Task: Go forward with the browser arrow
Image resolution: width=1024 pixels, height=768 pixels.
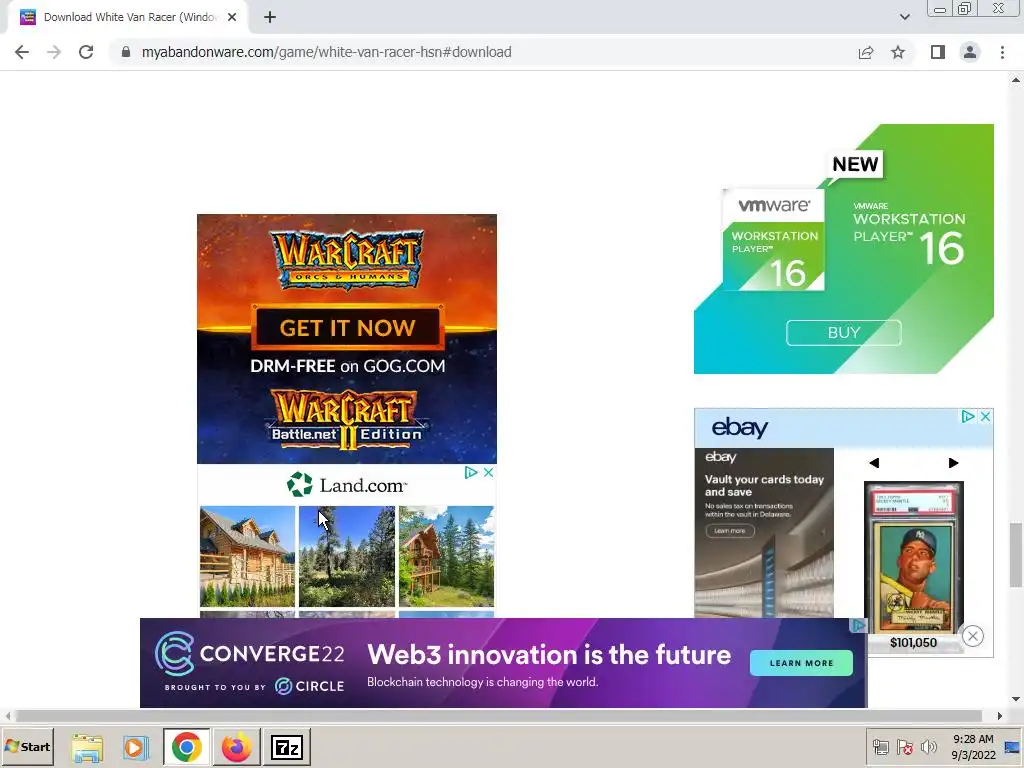Action: pos(54,52)
